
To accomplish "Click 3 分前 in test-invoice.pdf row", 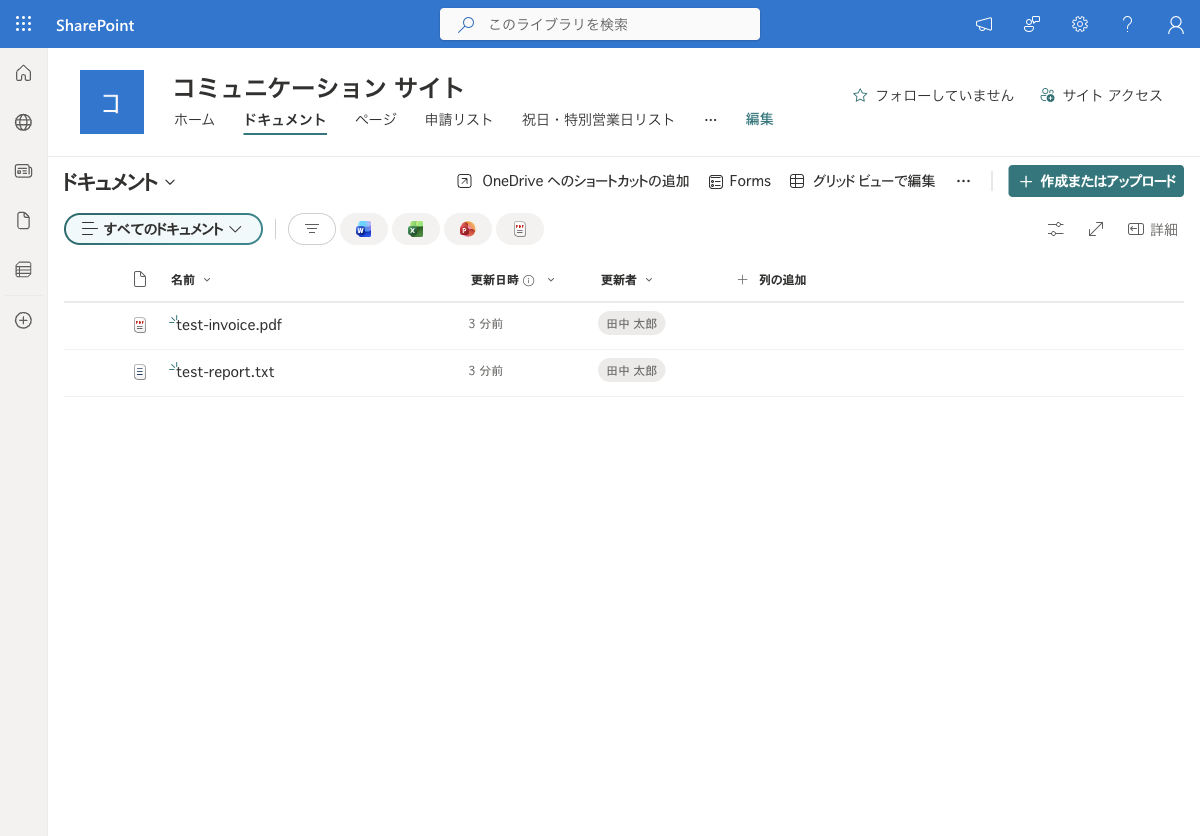I will (486, 324).
